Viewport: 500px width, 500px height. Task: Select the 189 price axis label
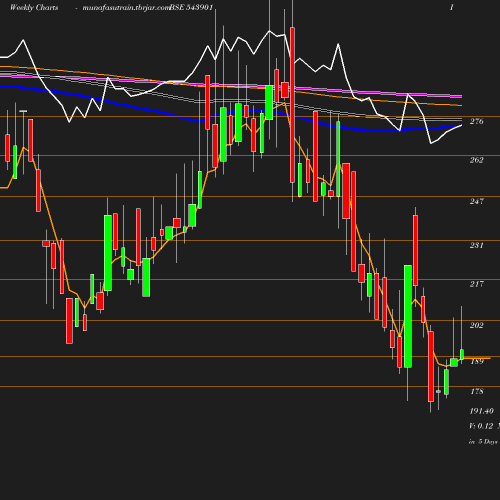tap(477, 362)
